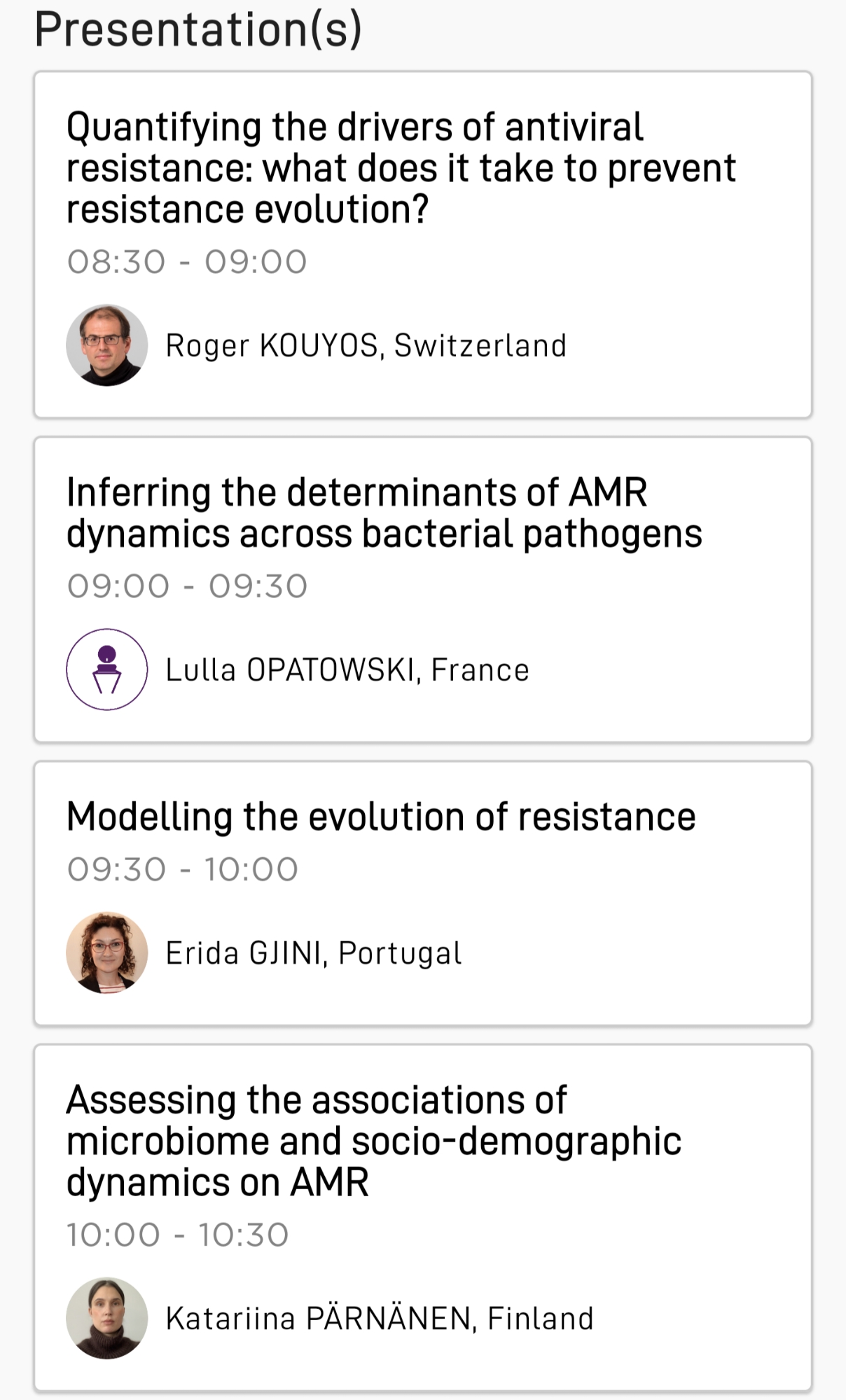The width and height of the screenshot is (846, 1400).
Task: Open the Inferring AMR determinants presentation title
Action: pyautogui.click(x=384, y=513)
